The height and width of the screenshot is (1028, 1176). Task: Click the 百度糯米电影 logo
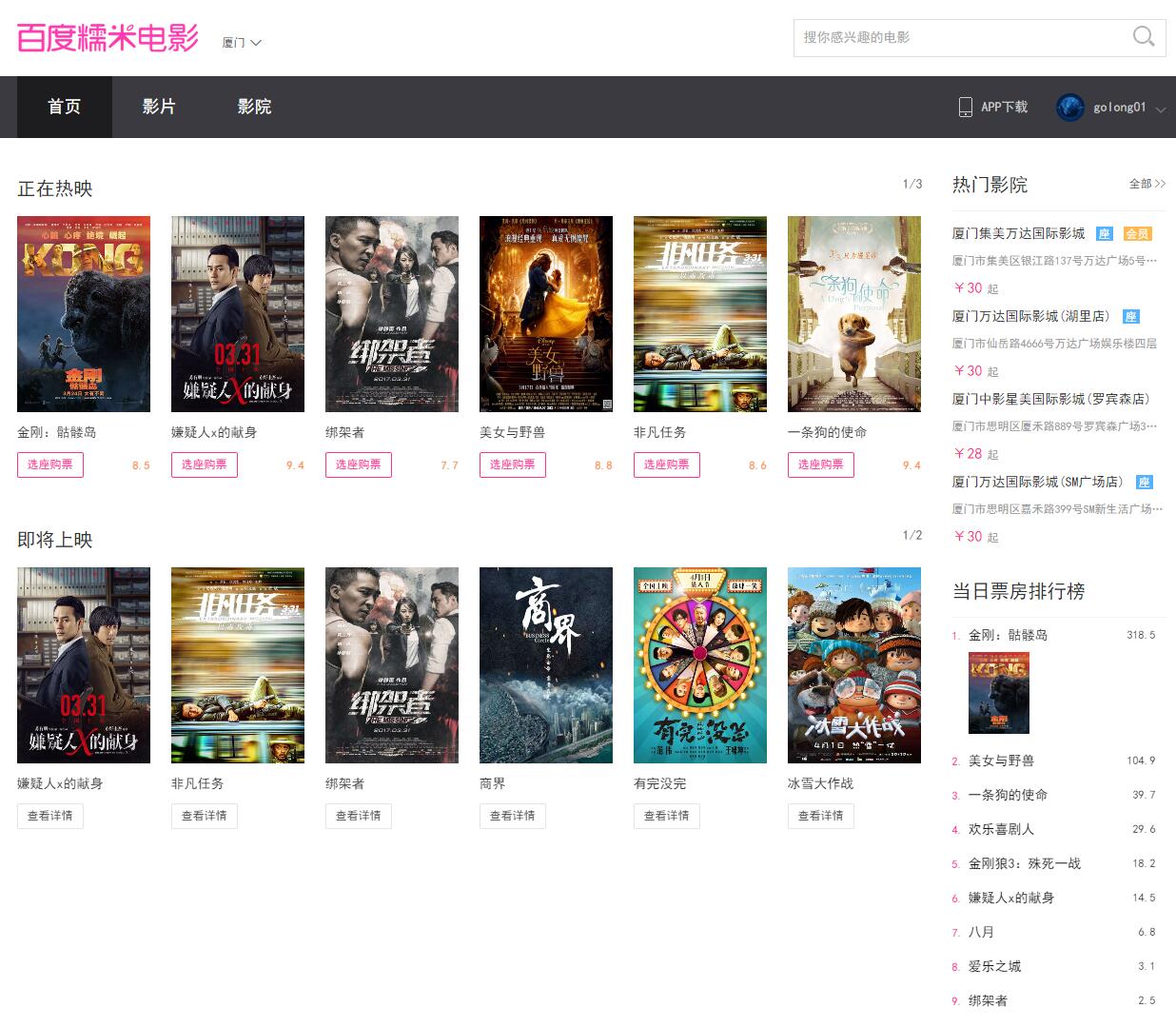pyautogui.click(x=108, y=38)
